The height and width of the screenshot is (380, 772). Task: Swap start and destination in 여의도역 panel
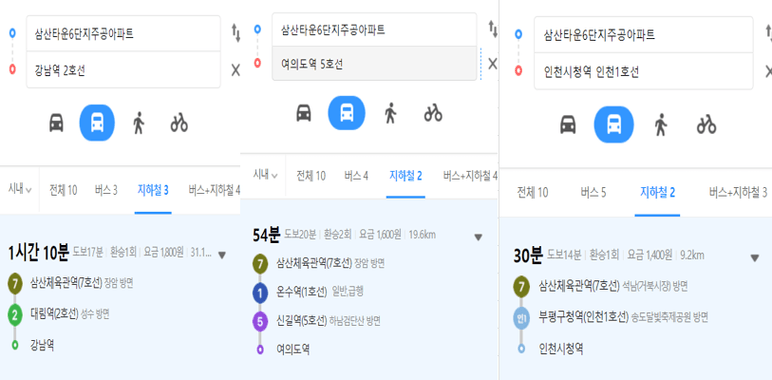pos(493,29)
